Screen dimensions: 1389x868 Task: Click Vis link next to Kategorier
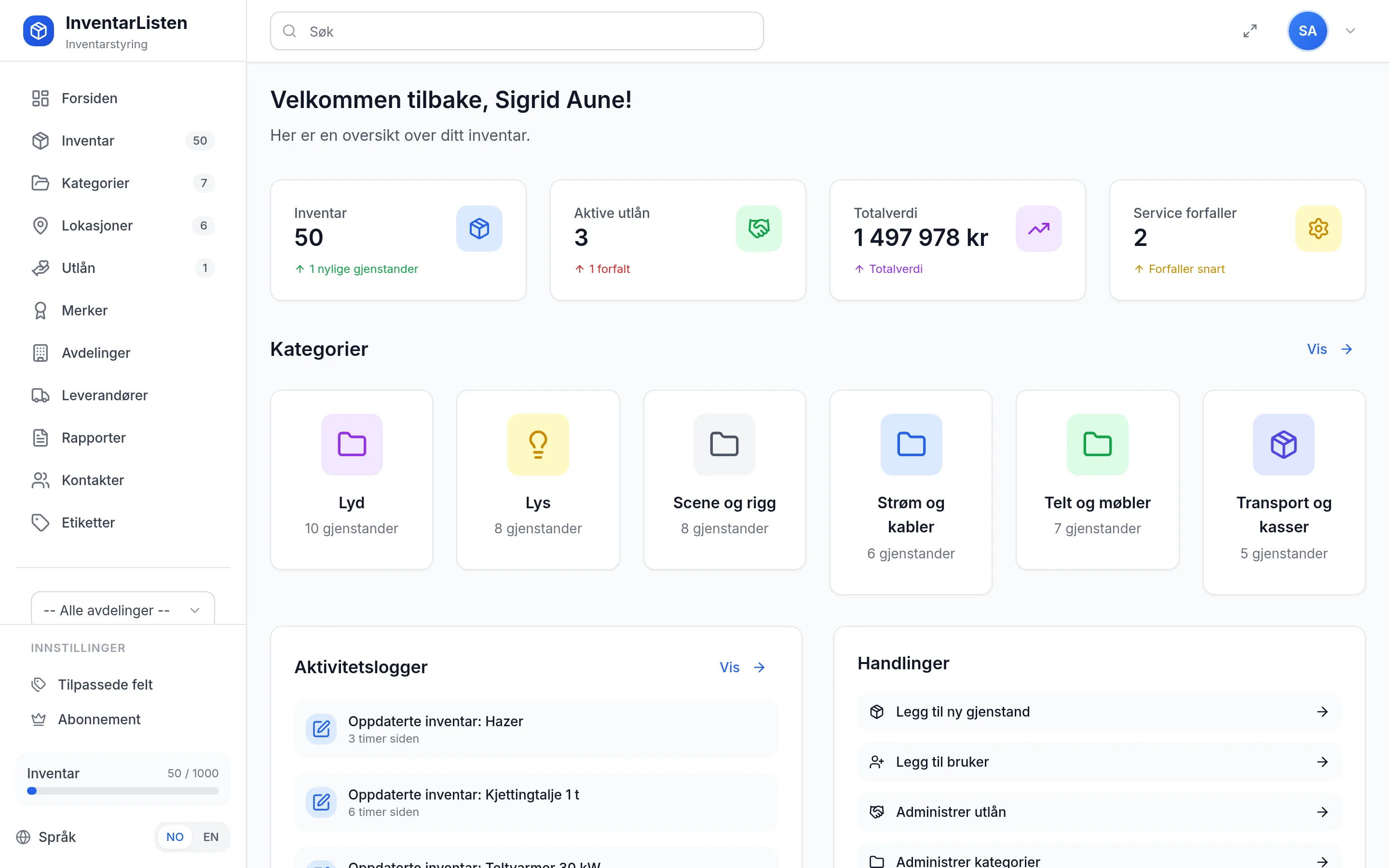(x=1329, y=349)
